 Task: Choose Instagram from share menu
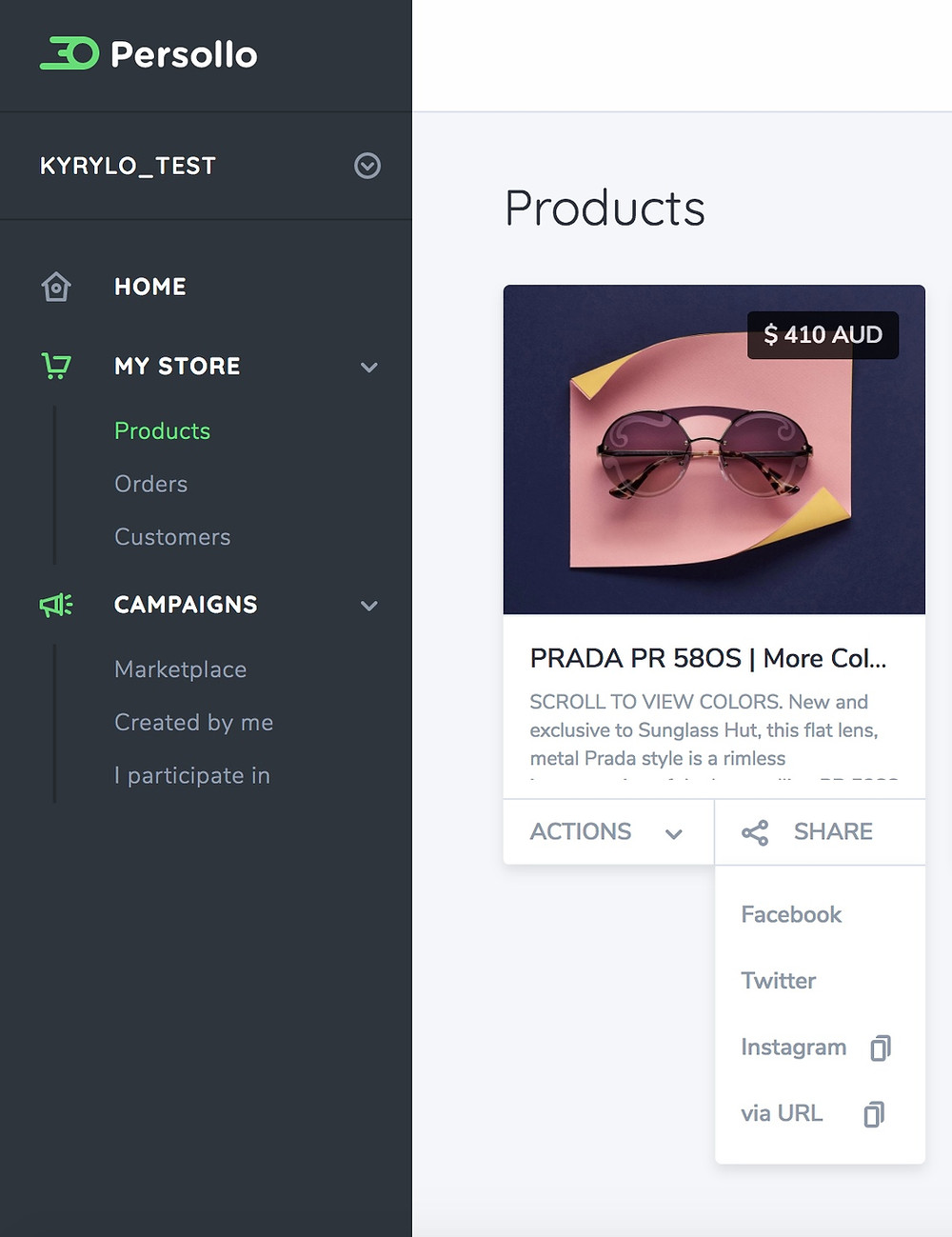(x=793, y=1047)
